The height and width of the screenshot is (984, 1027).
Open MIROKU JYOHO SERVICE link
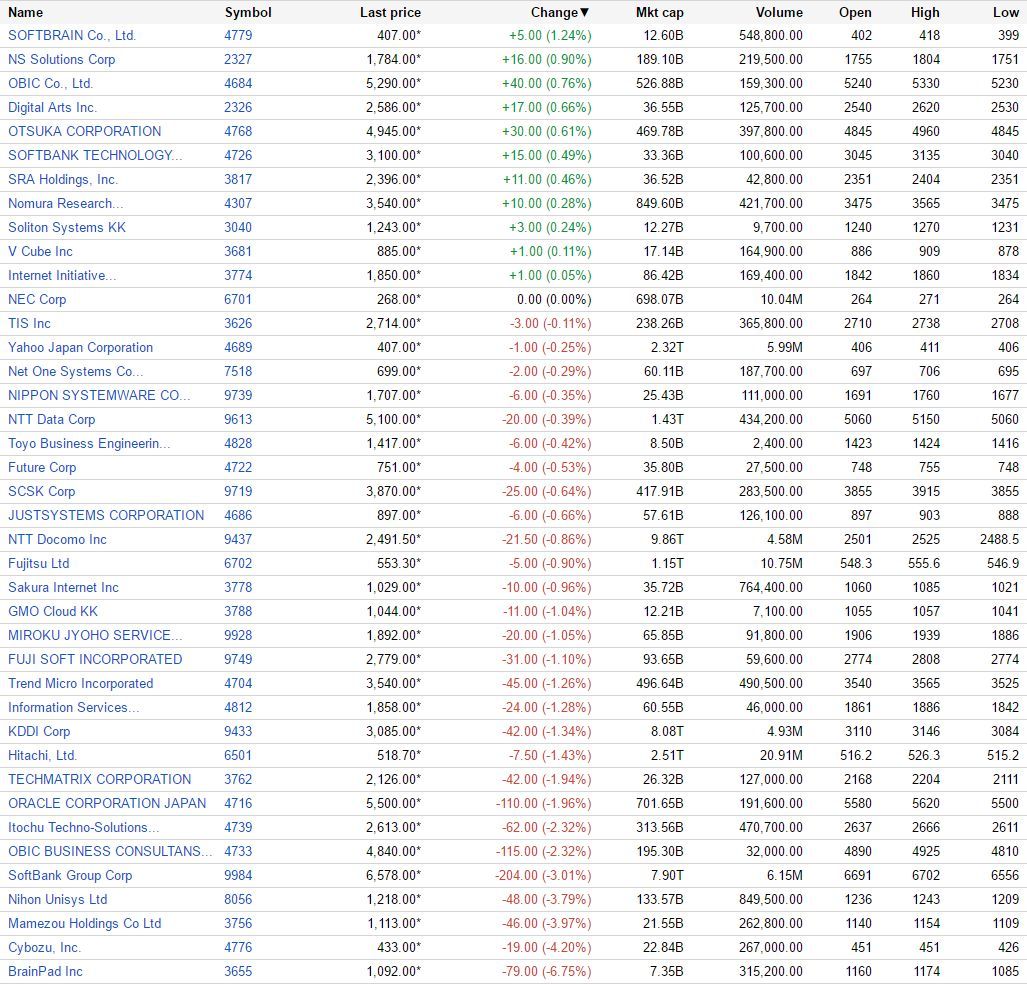pyautogui.click(x=95, y=636)
